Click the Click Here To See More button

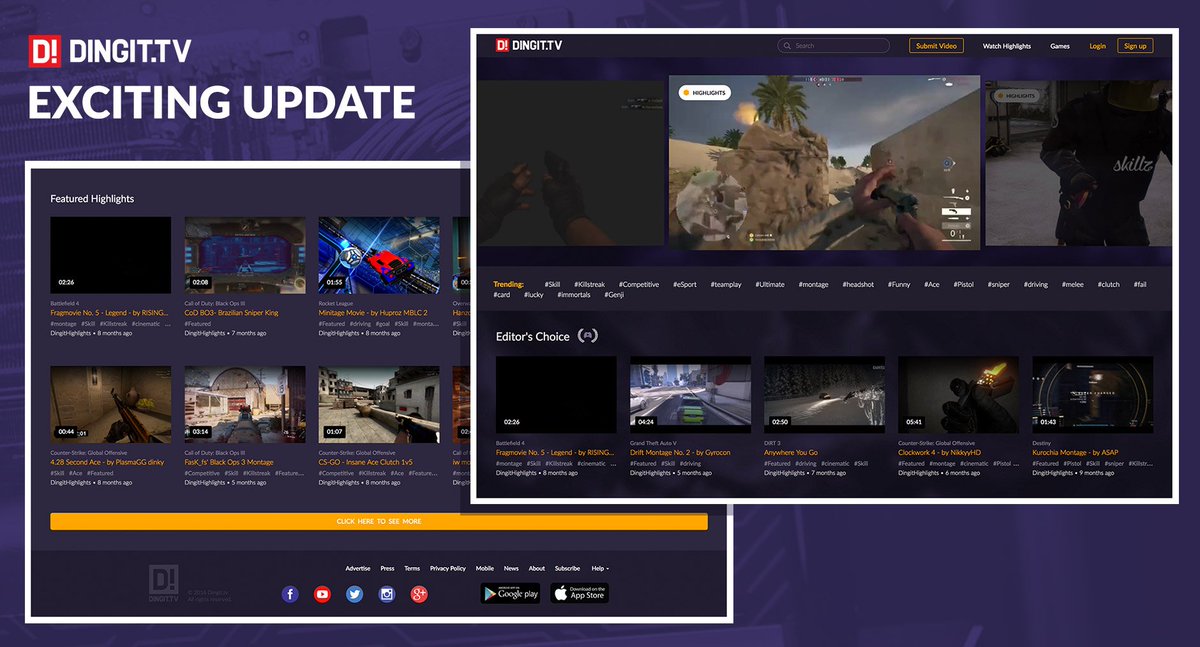(379, 522)
